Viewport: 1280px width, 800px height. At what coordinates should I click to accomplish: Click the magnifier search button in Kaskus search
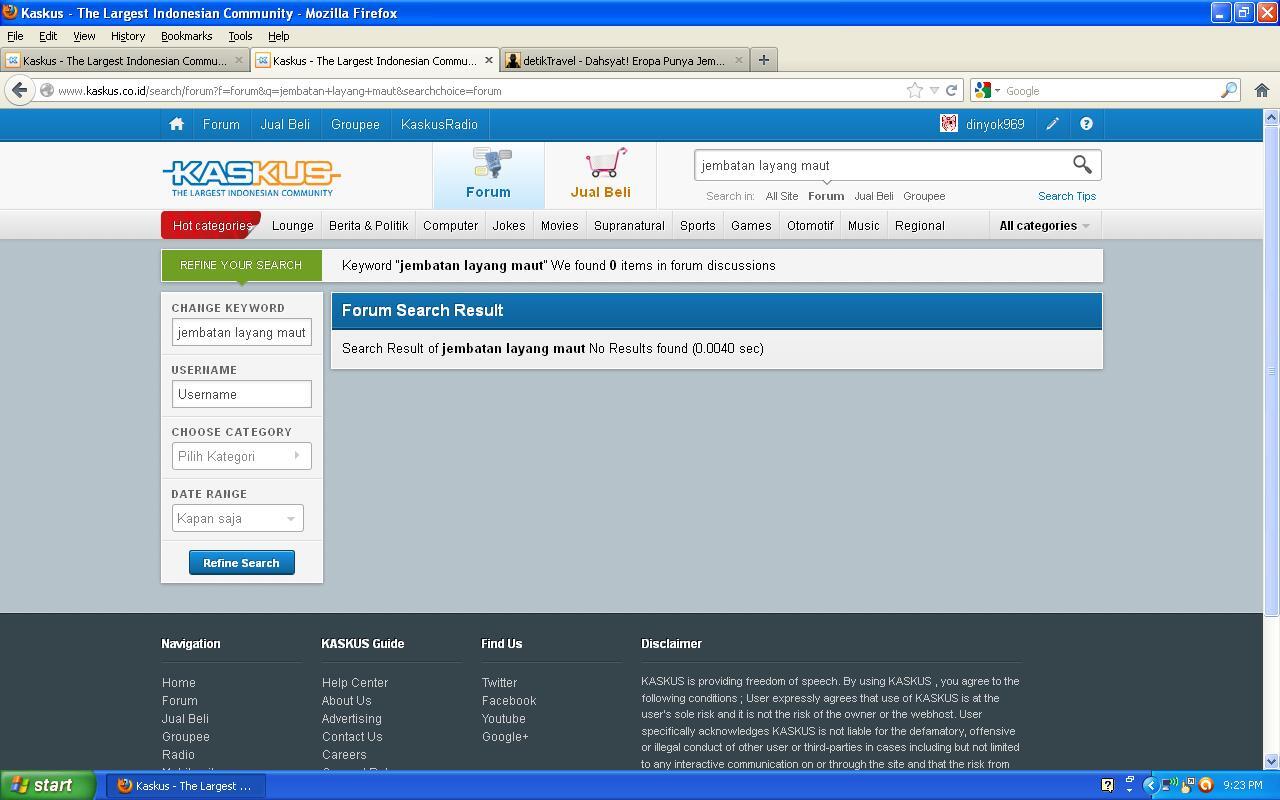(1082, 164)
